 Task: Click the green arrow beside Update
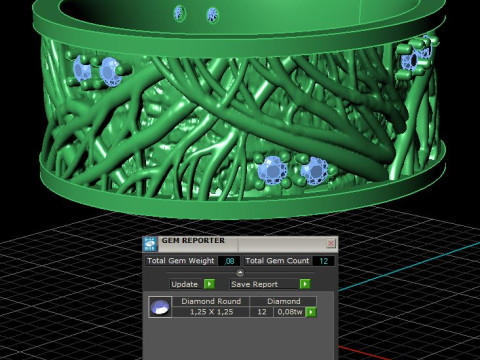(x=209, y=284)
